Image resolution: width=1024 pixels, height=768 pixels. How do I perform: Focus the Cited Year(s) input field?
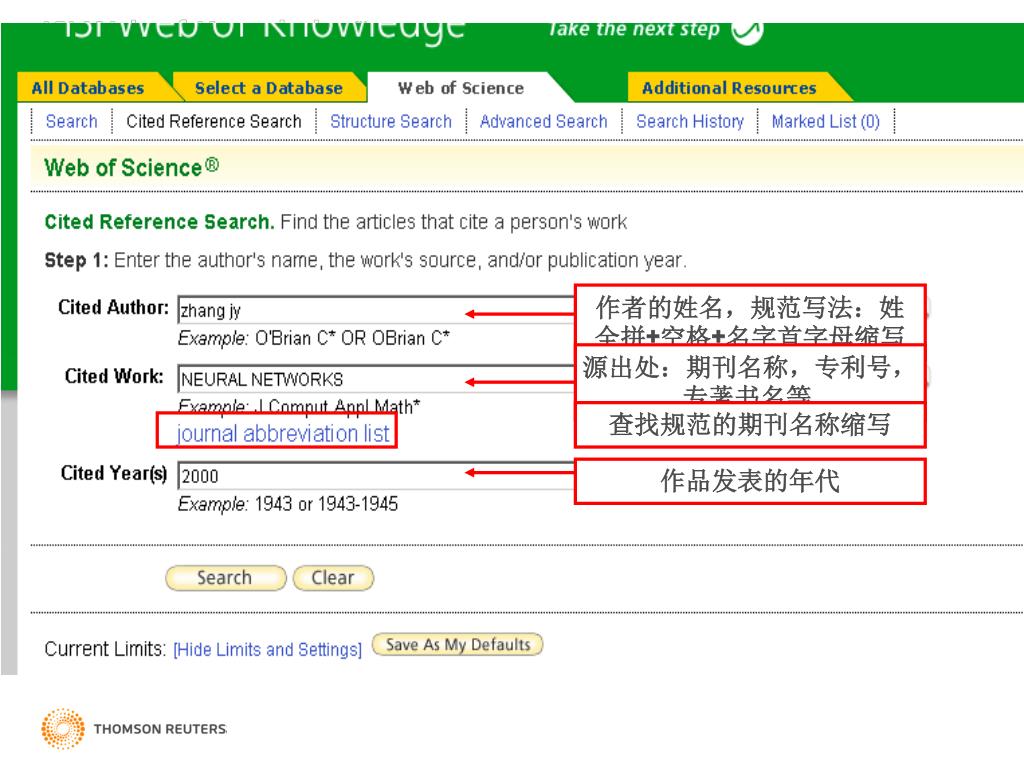click(376, 475)
